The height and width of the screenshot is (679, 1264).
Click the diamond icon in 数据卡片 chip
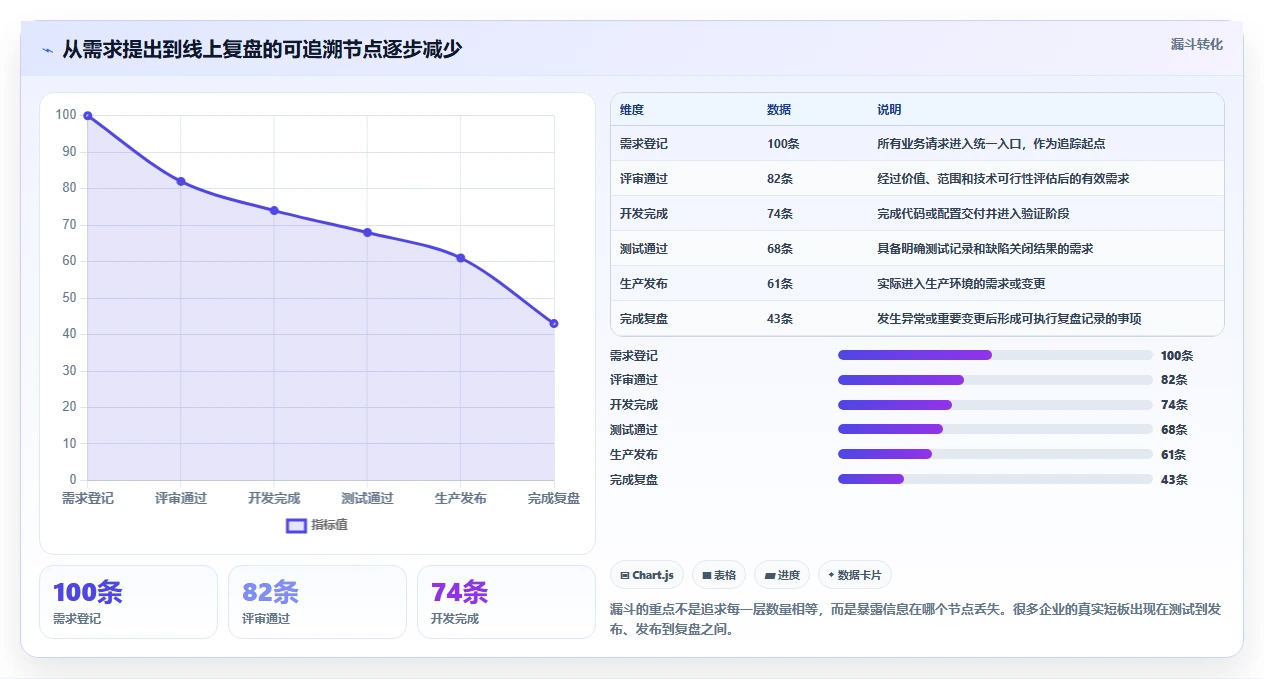[831, 575]
